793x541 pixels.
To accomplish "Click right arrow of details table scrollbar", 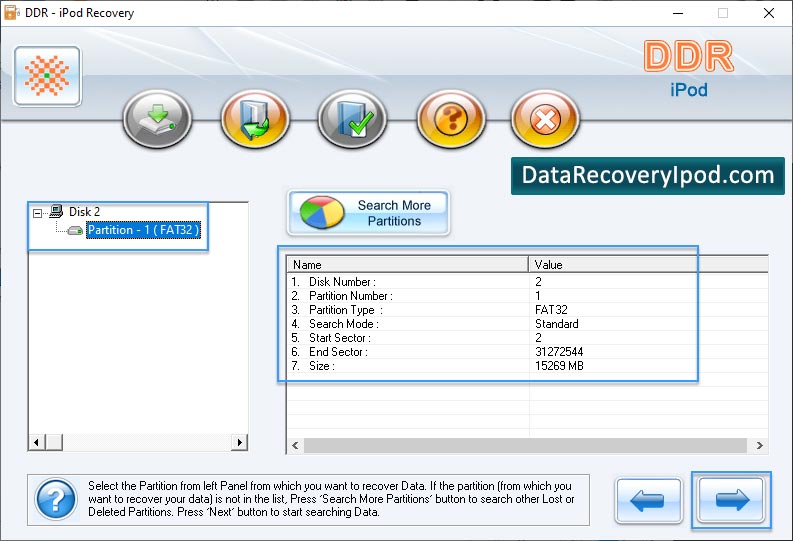I will click(760, 445).
